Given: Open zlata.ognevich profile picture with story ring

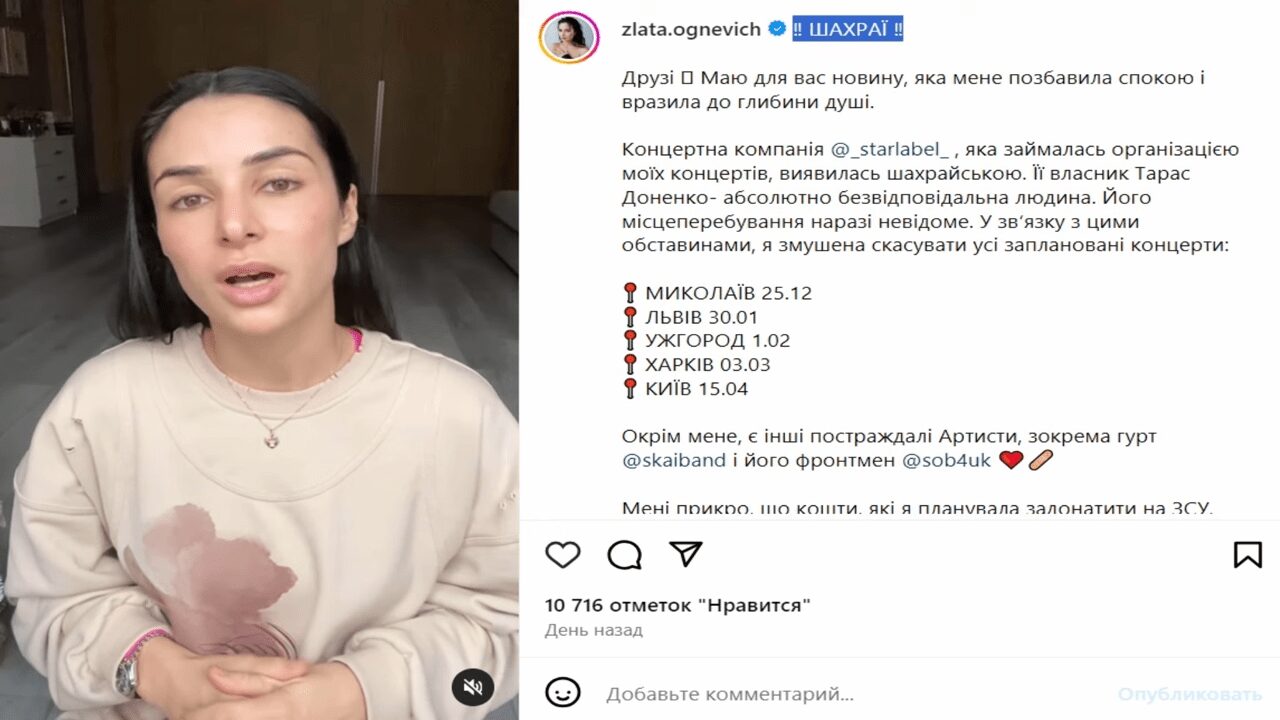Looking at the screenshot, I should click(x=568, y=38).
